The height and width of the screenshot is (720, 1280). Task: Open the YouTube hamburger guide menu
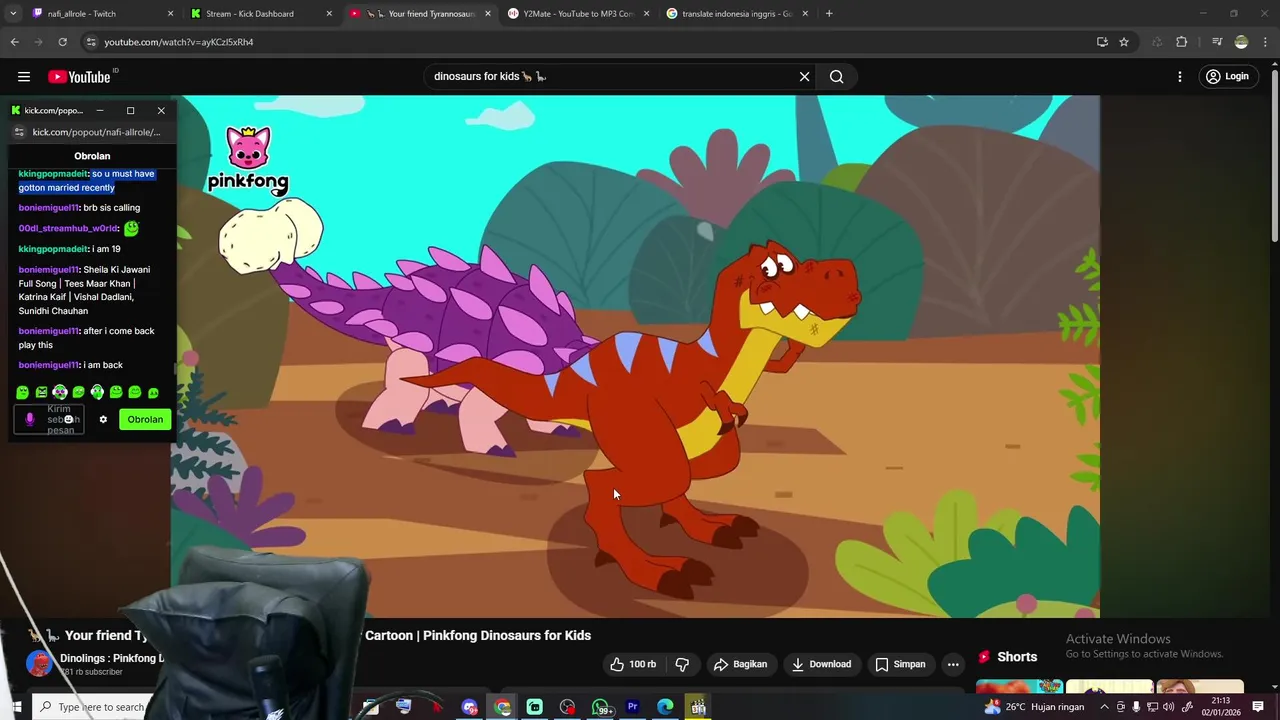click(23, 77)
